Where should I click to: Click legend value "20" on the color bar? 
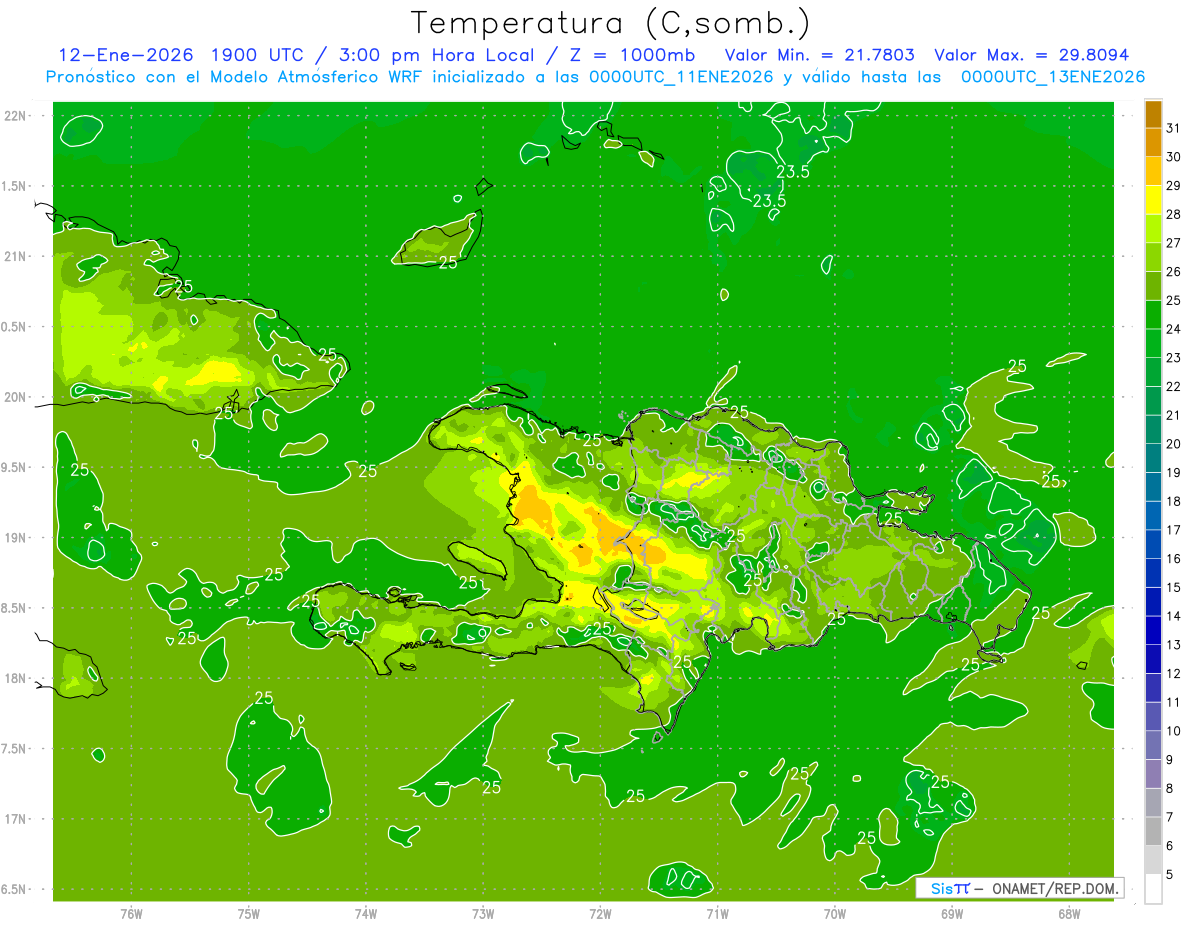pyautogui.click(x=1174, y=444)
